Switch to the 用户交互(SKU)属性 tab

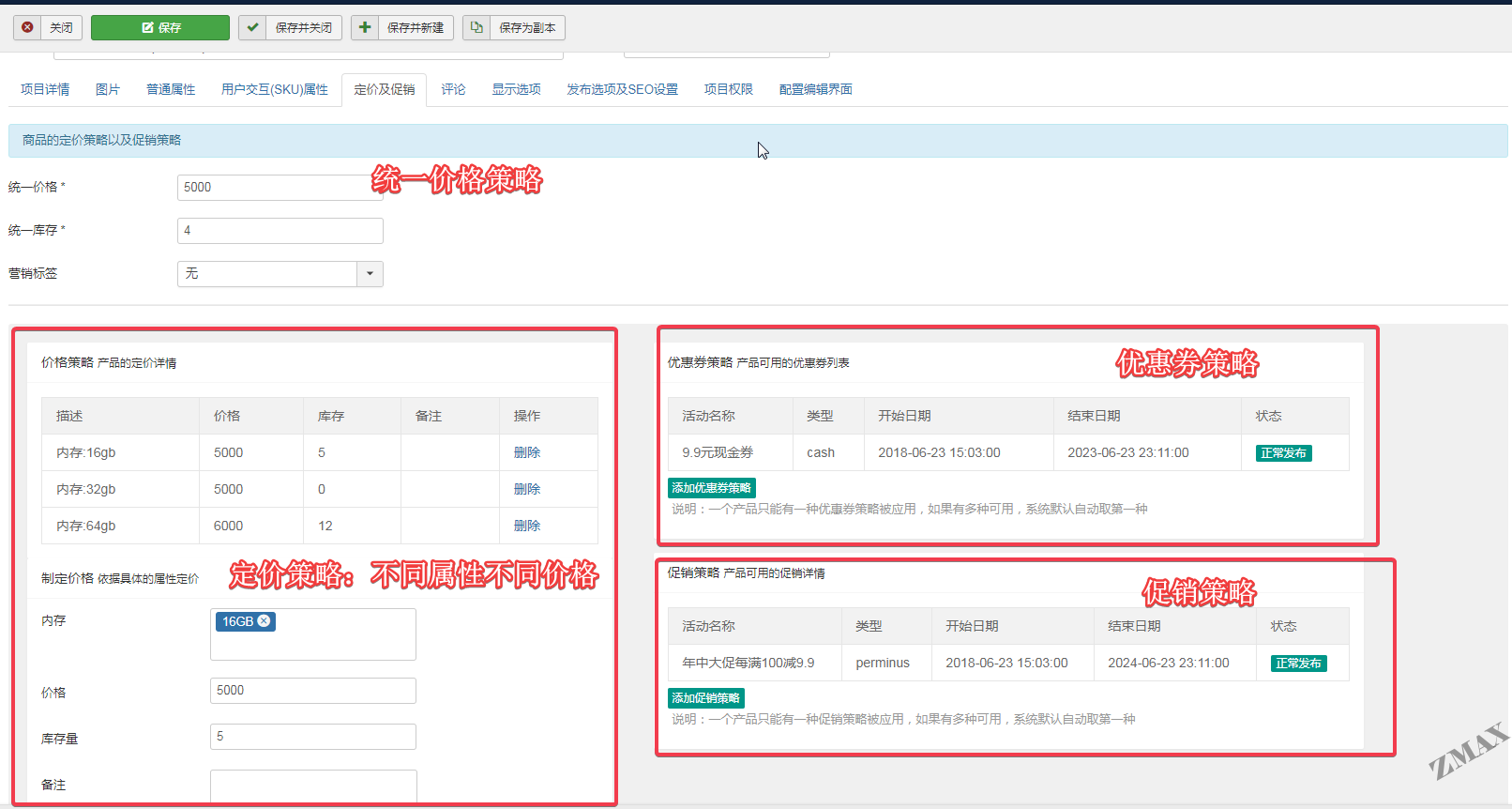tap(274, 89)
